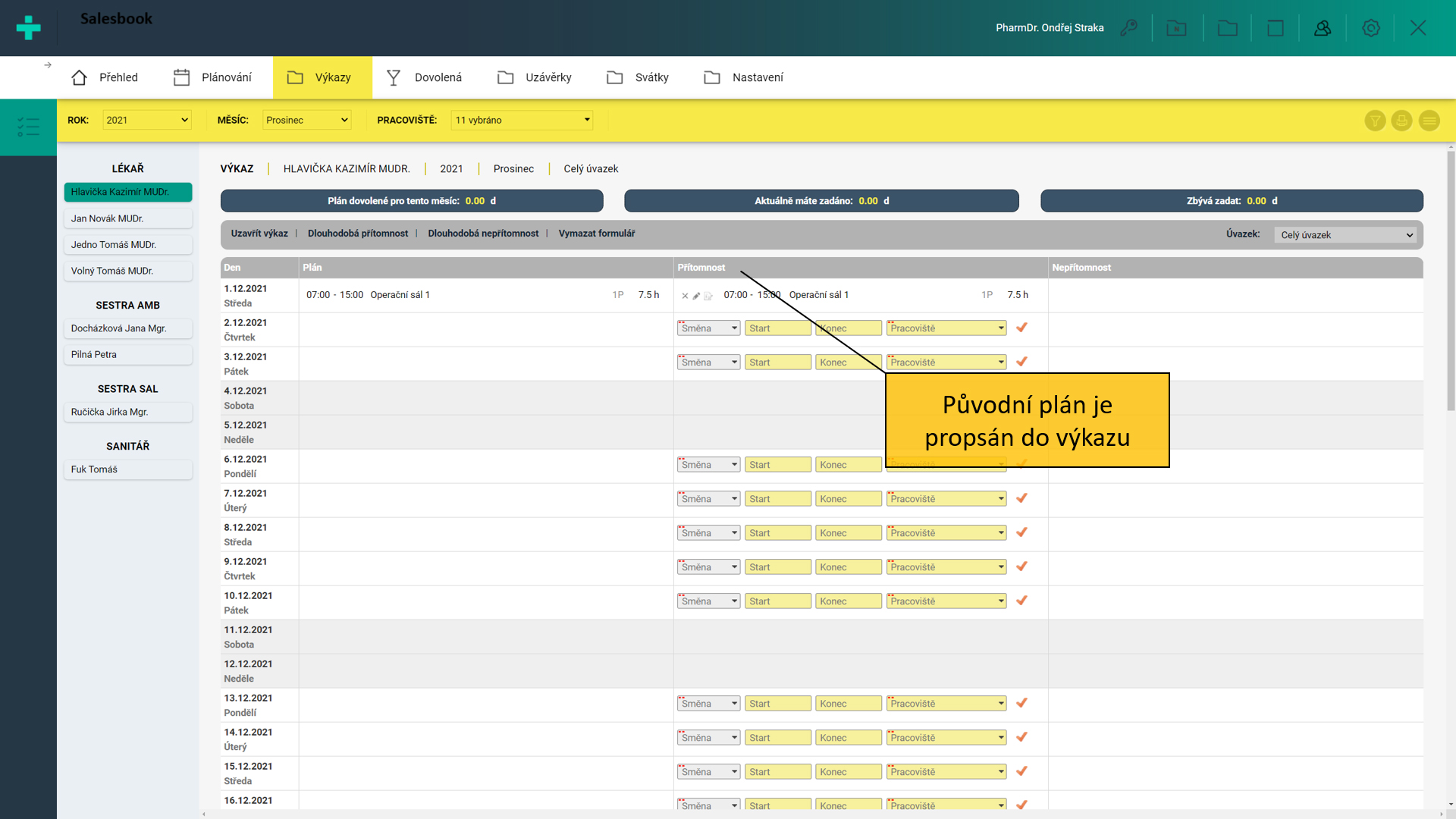Expand the Úvazek dropdown Celý úvazek
The width and height of the screenshot is (1456, 819).
click(1346, 235)
